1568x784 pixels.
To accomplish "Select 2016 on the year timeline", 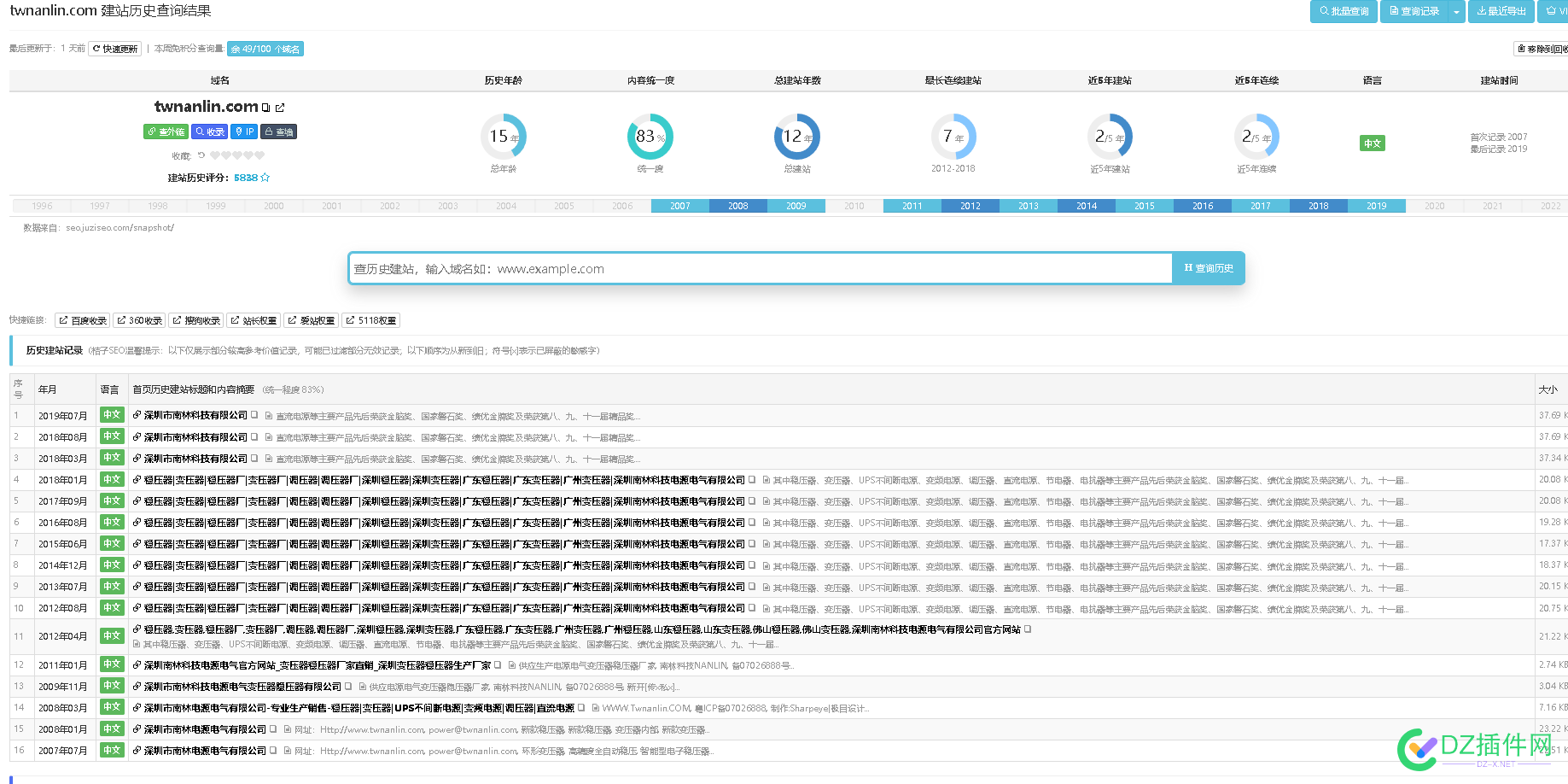I will [x=1202, y=206].
